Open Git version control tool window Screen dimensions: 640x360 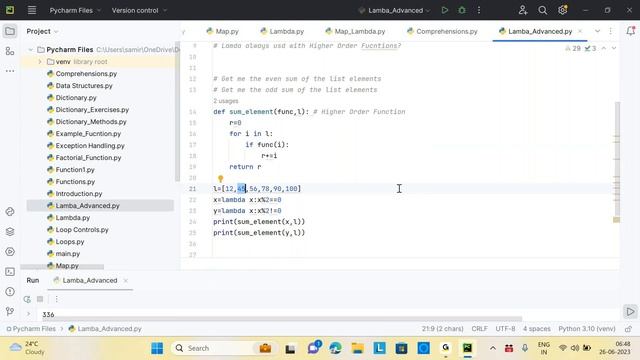[x=10, y=311]
